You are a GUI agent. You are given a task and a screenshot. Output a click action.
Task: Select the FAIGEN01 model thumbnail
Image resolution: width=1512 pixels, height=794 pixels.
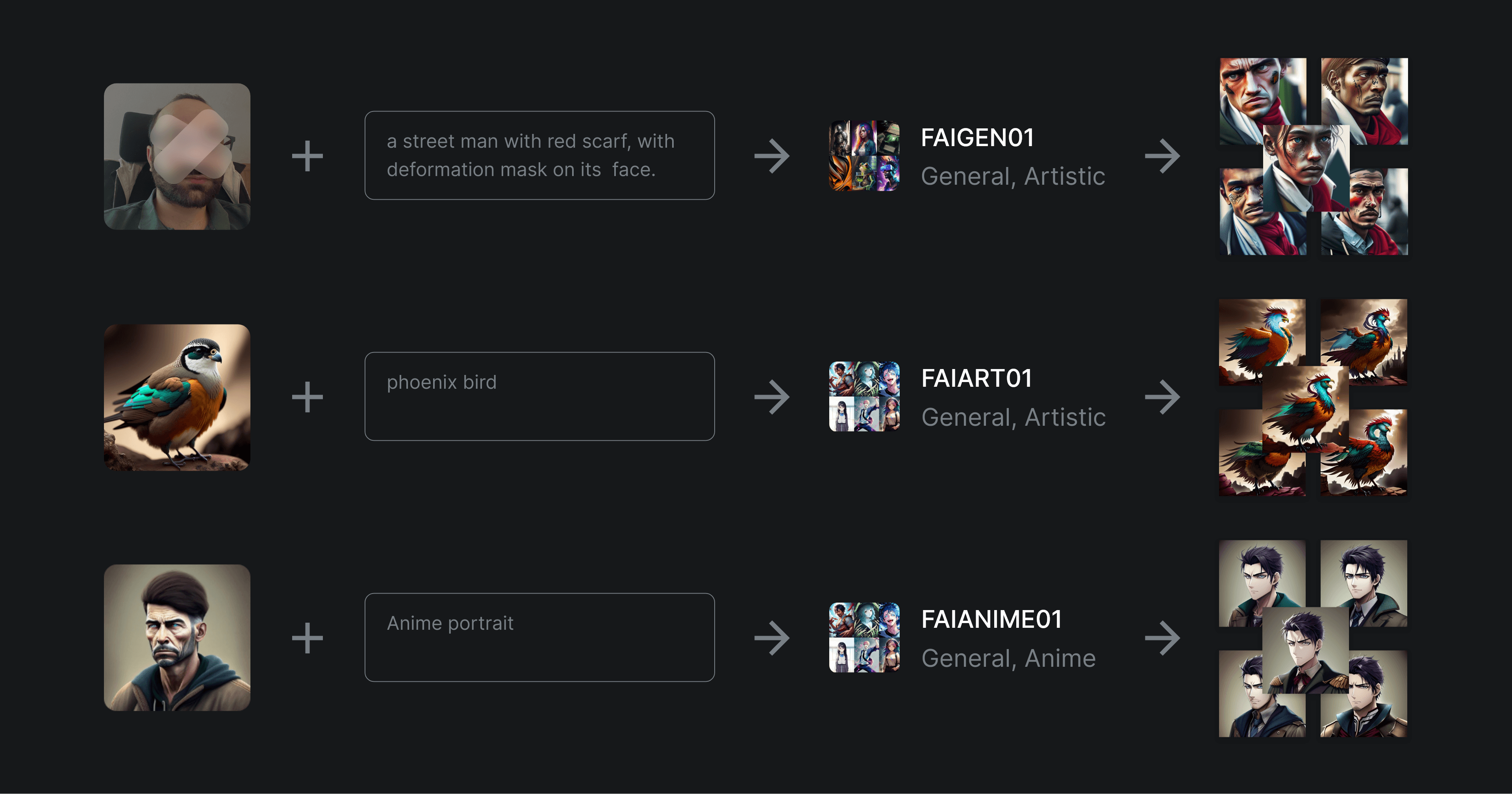[x=864, y=156]
